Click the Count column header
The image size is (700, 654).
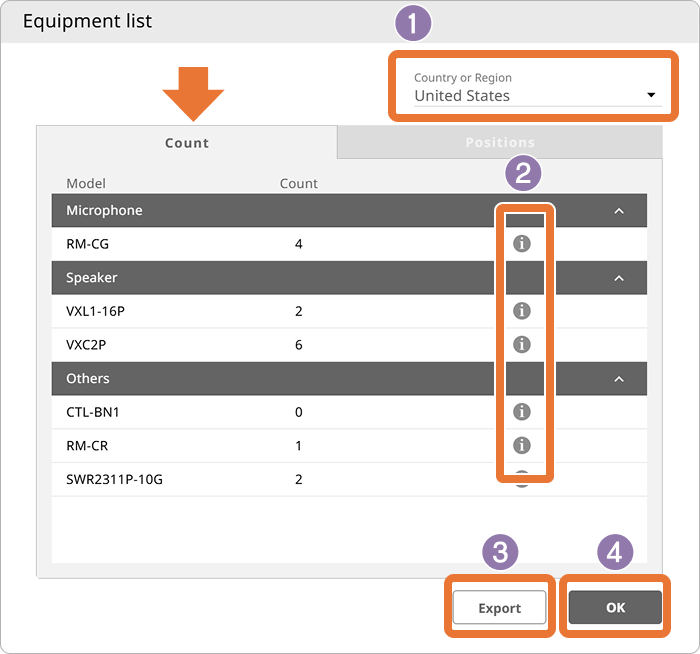(x=298, y=183)
